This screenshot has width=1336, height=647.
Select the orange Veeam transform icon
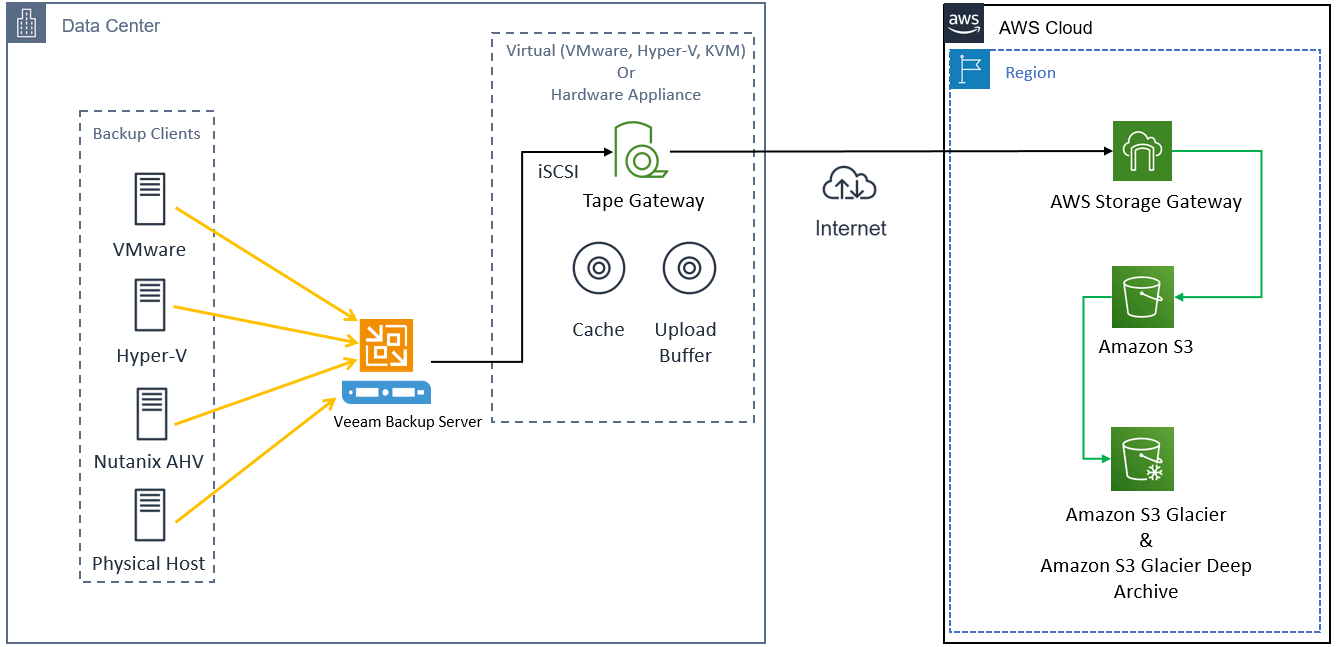(386, 347)
